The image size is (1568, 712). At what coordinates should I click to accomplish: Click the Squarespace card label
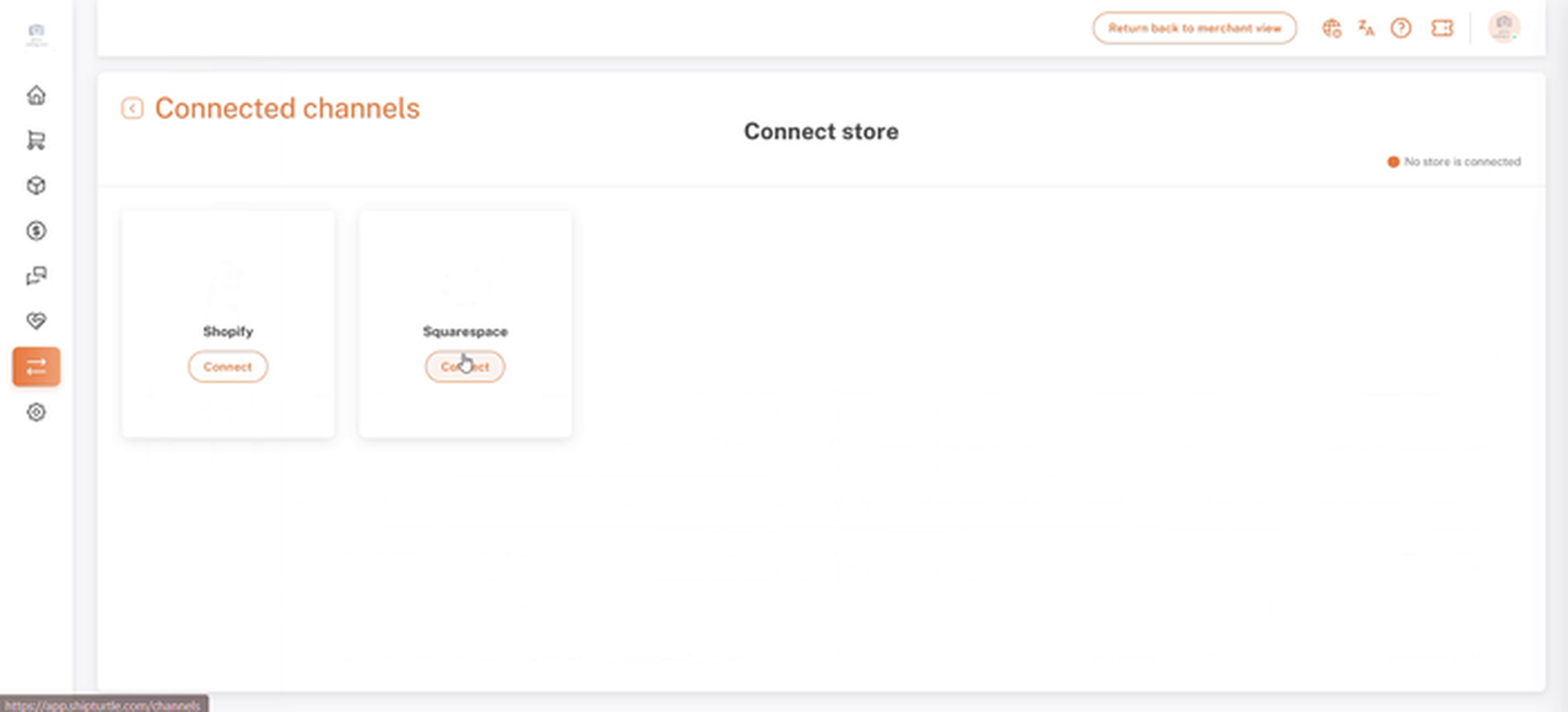point(466,331)
